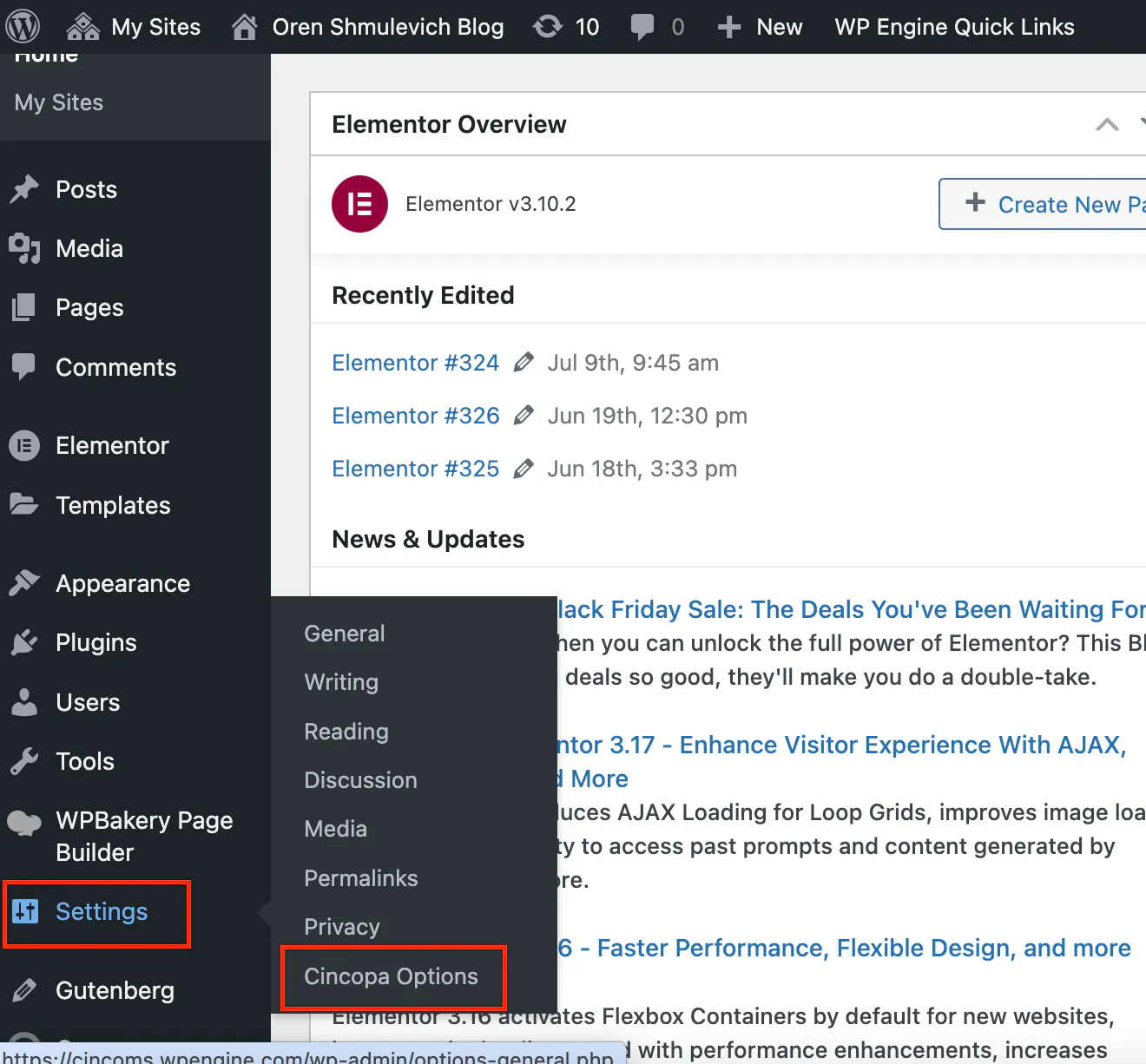Screen dimensions: 1146x1064
Task: Open the Black Friday Sale news link
Action: [851, 609]
